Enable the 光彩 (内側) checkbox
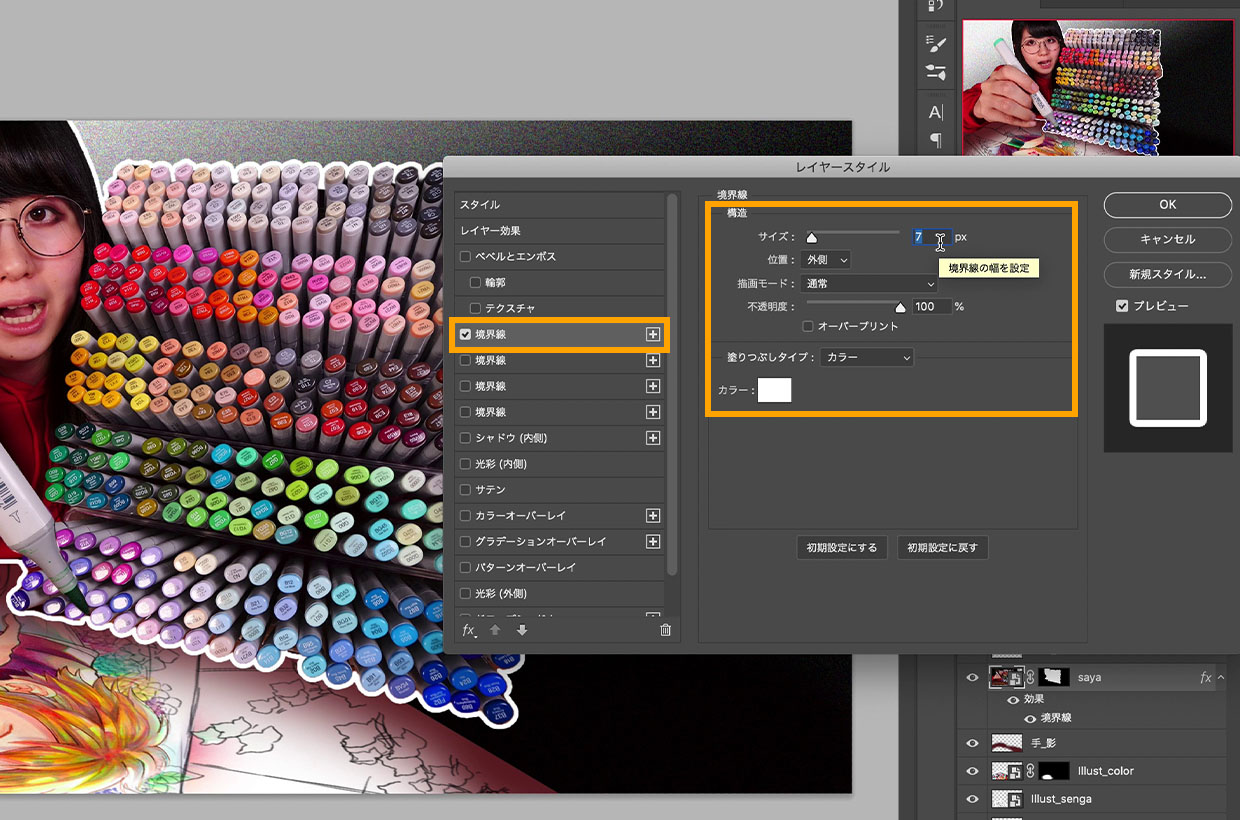The width and height of the screenshot is (1240, 820). click(x=465, y=464)
